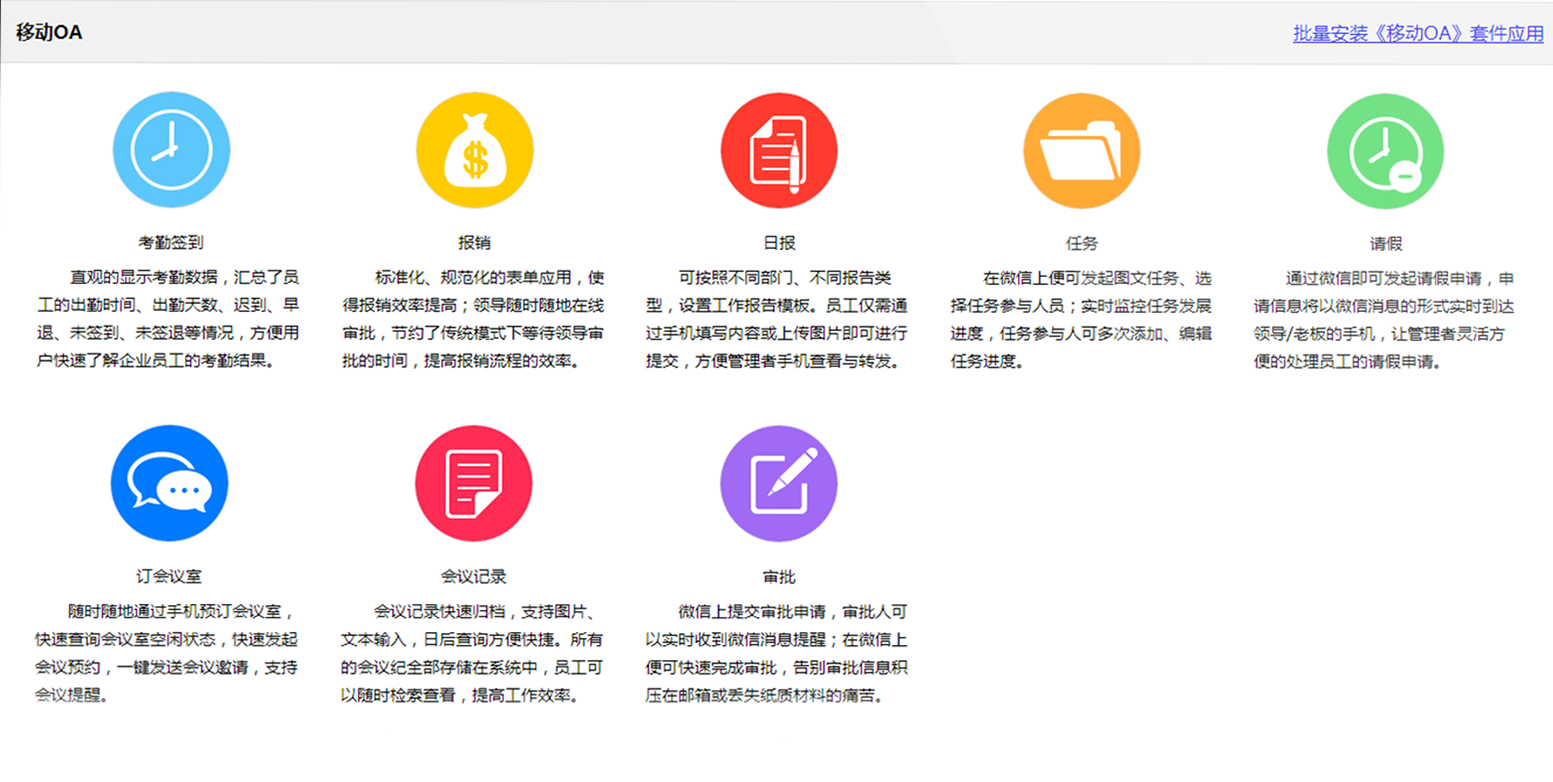Click the 考勤签到 title label
1553x782 pixels.
[172, 243]
